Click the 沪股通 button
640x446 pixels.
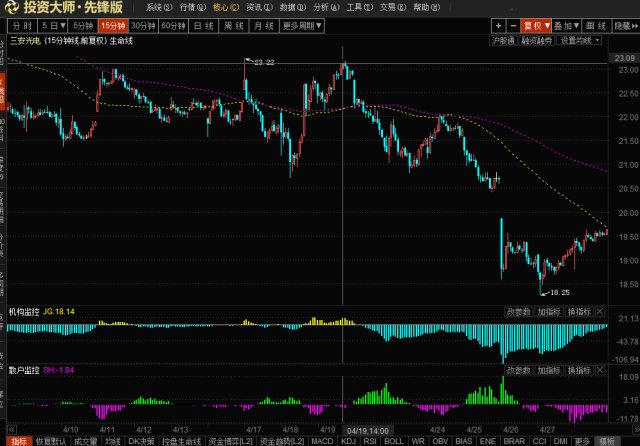[503, 41]
